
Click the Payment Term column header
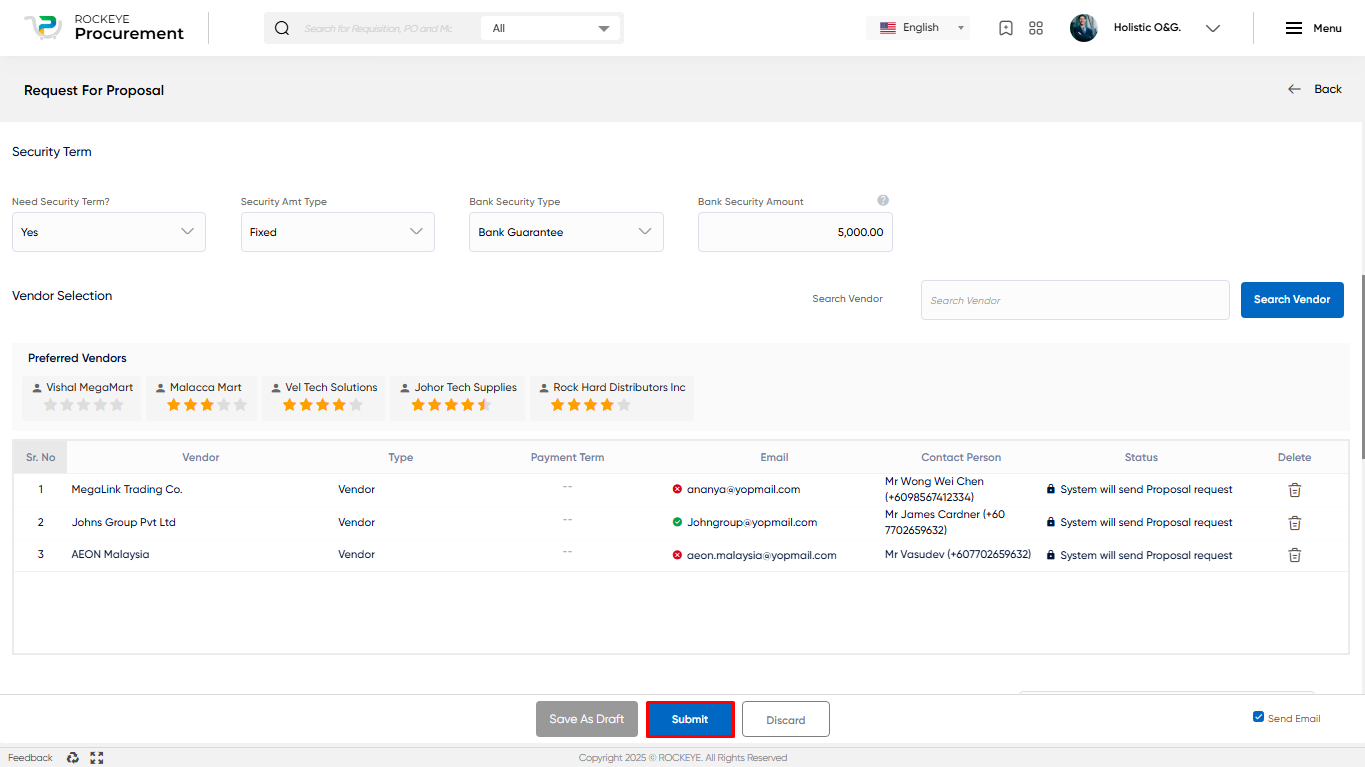(x=567, y=457)
